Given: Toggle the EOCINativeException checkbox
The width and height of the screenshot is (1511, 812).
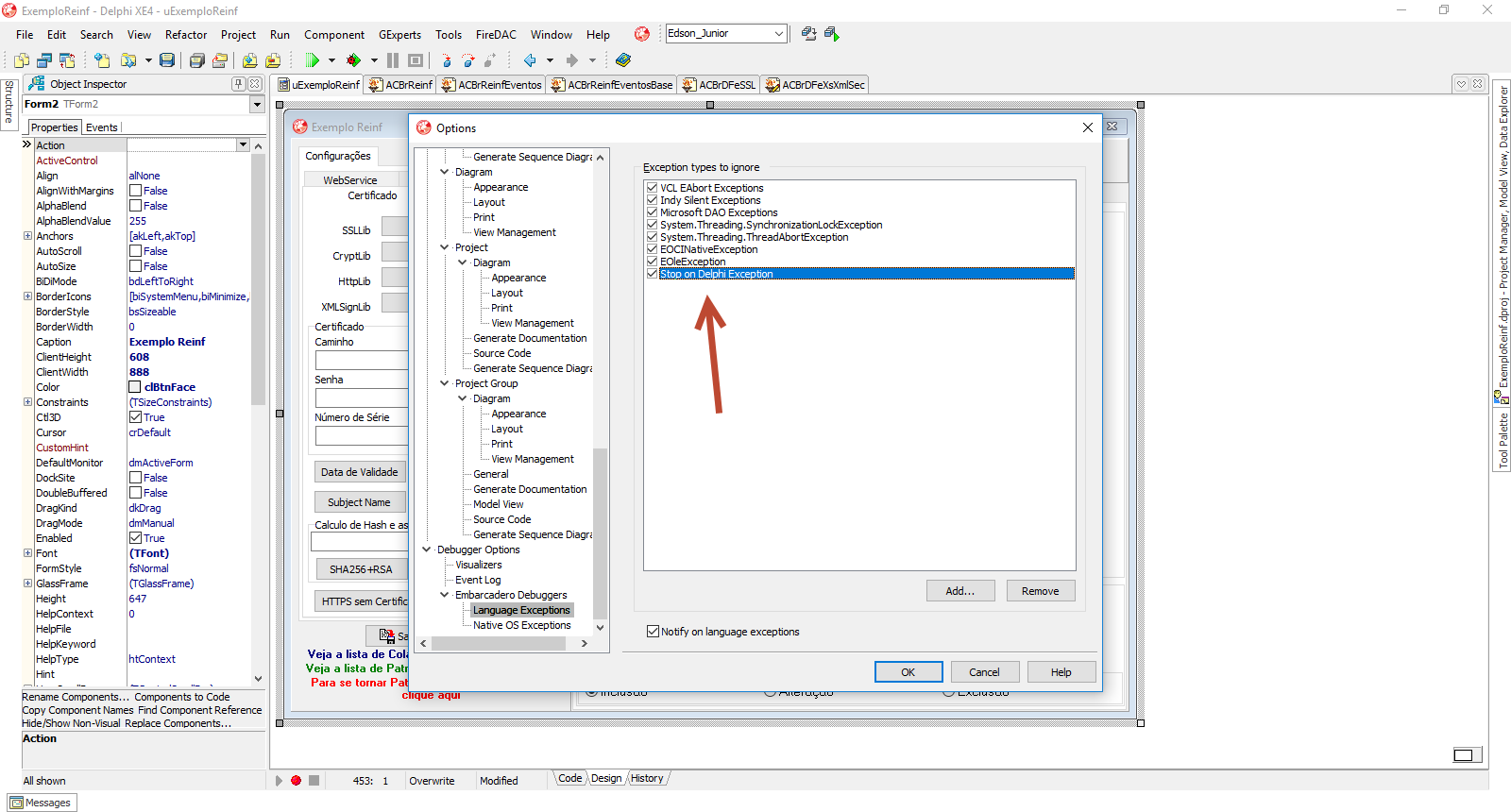Looking at the screenshot, I should point(652,249).
